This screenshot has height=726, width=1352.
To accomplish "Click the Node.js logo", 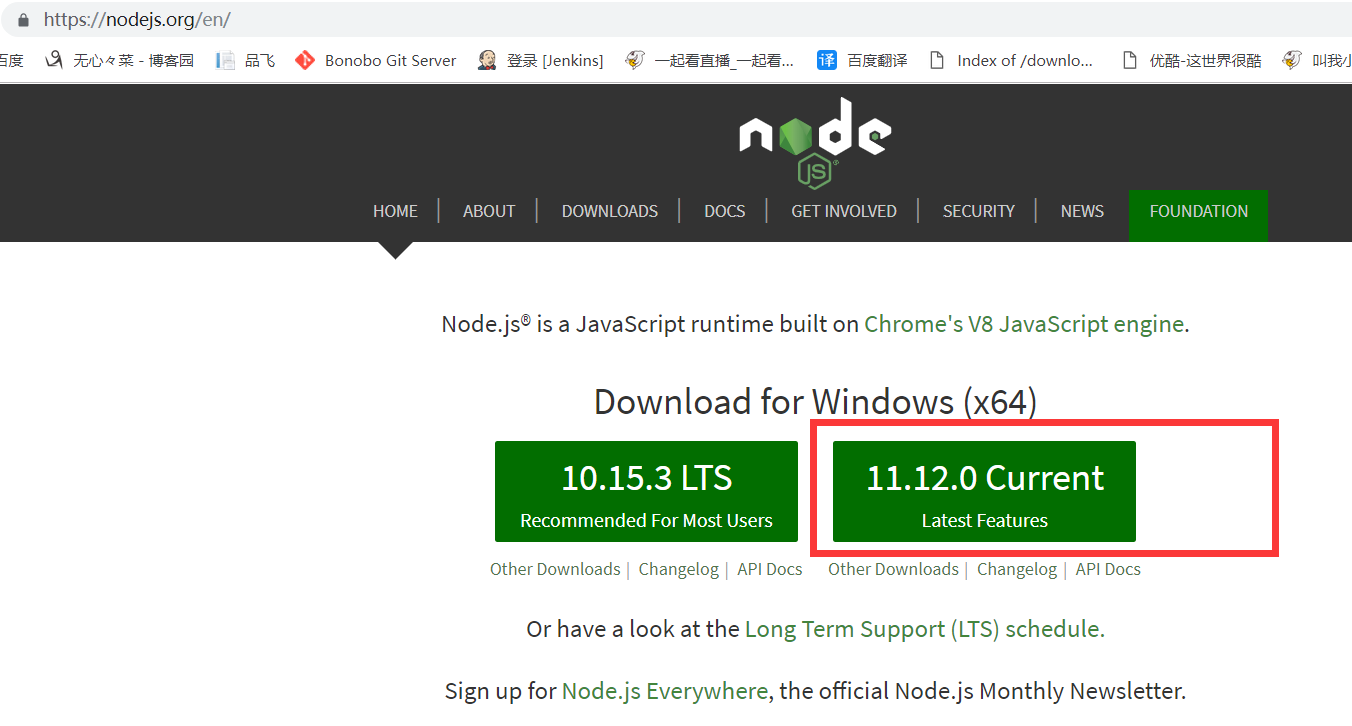I will [816, 142].
